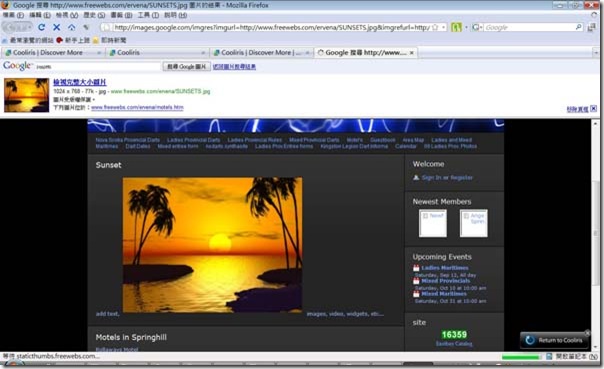Click first Newest Members avatar placeholder
Image resolution: width=604 pixels, height=369 pixels.
coord(433,223)
